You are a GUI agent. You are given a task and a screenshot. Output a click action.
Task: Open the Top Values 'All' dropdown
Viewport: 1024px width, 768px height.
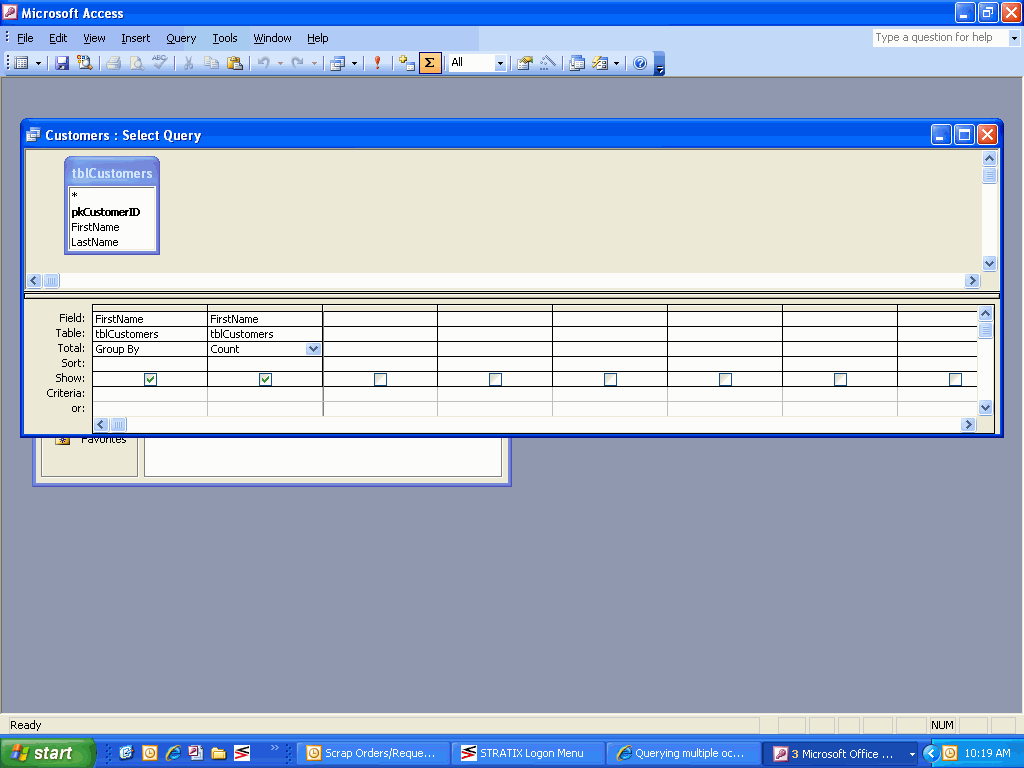pyautogui.click(x=500, y=63)
